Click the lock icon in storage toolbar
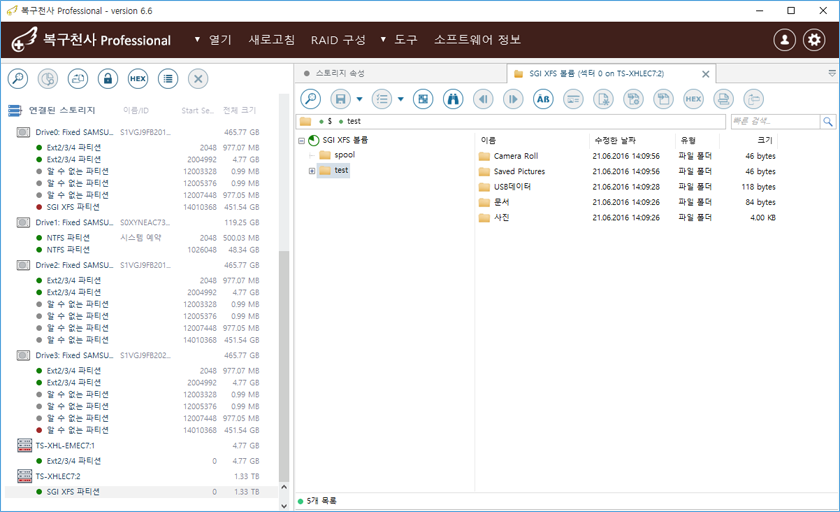The height and width of the screenshot is (512, 840). [107, 78]
